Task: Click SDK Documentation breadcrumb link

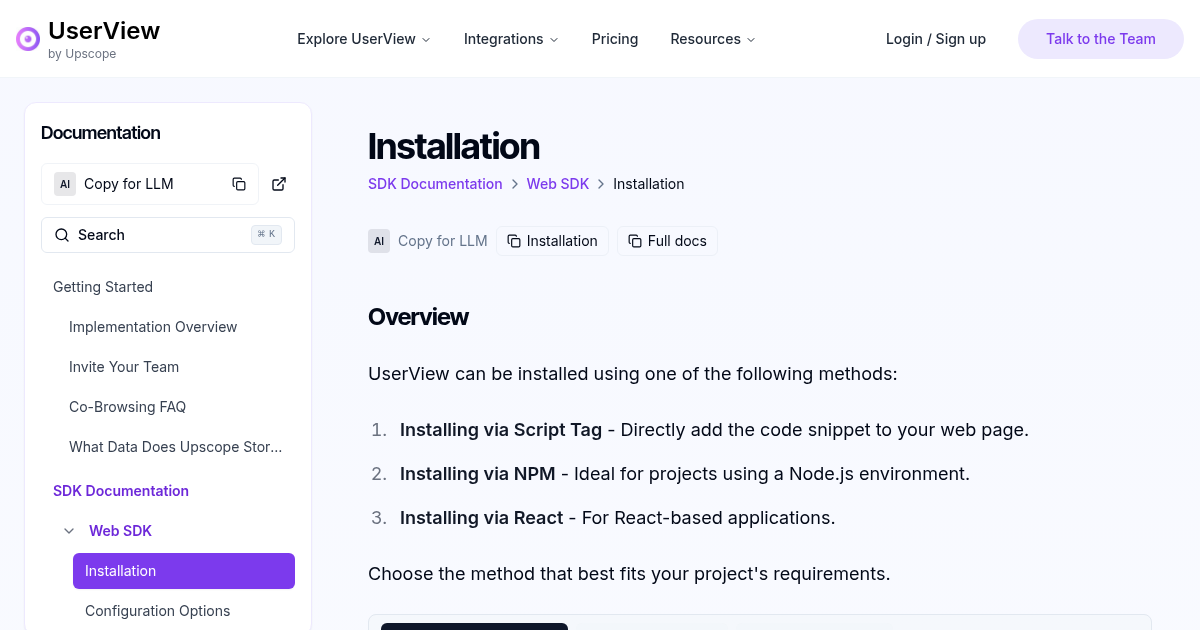Action: [x=435, y=184]
